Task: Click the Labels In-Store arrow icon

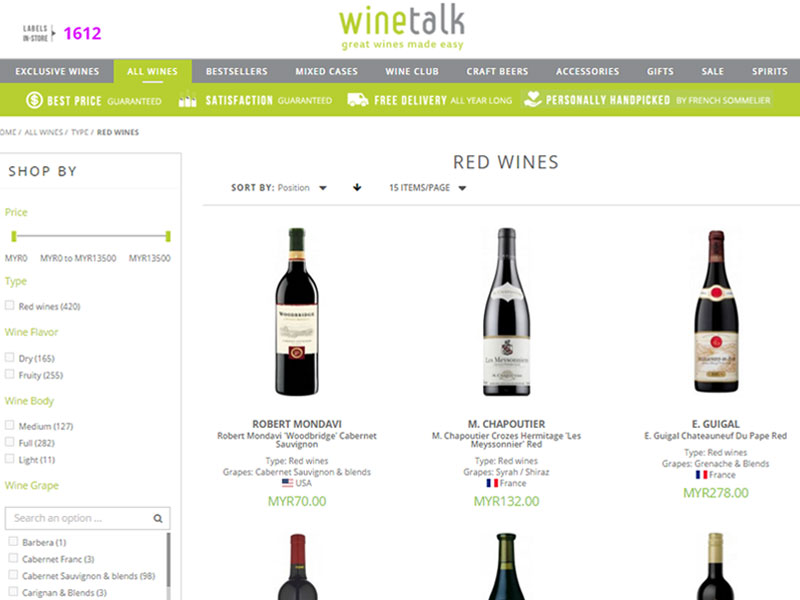Action: coord(54,33)
